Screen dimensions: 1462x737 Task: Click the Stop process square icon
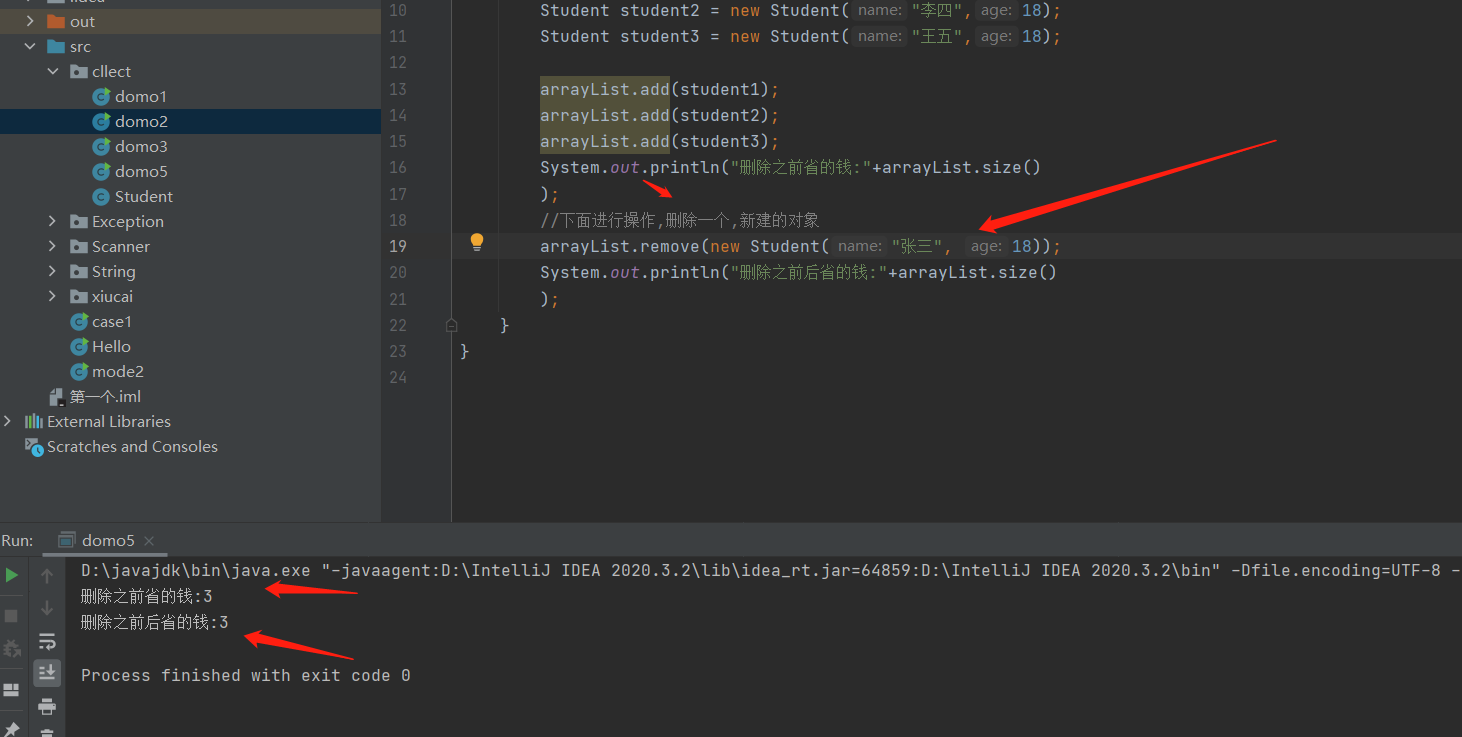tap(12, 616)
